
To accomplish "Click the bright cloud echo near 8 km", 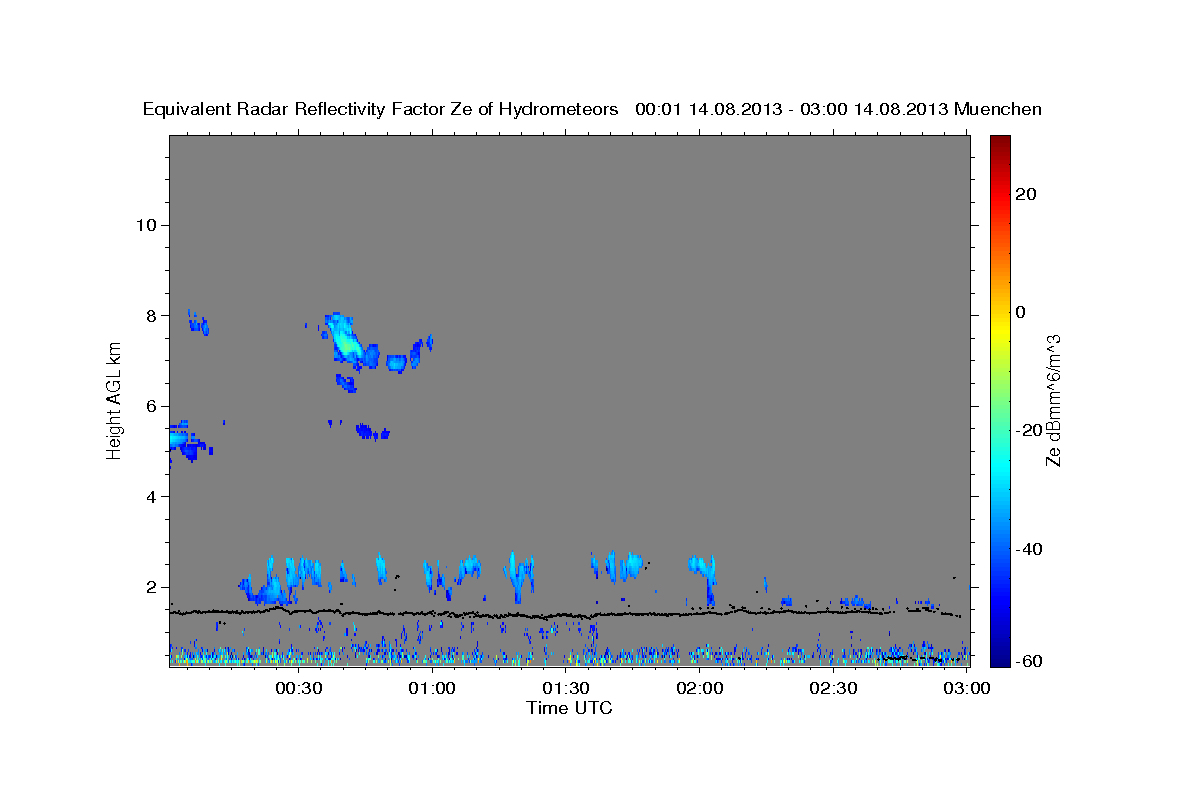I will [345, 340].
